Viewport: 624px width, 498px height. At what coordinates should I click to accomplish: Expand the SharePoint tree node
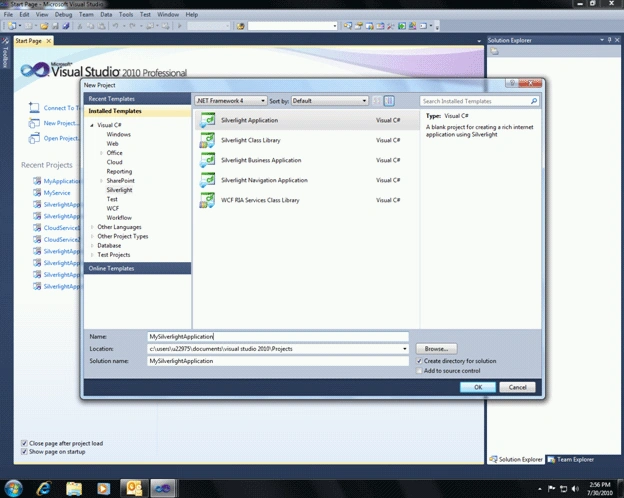coord(101,181)
